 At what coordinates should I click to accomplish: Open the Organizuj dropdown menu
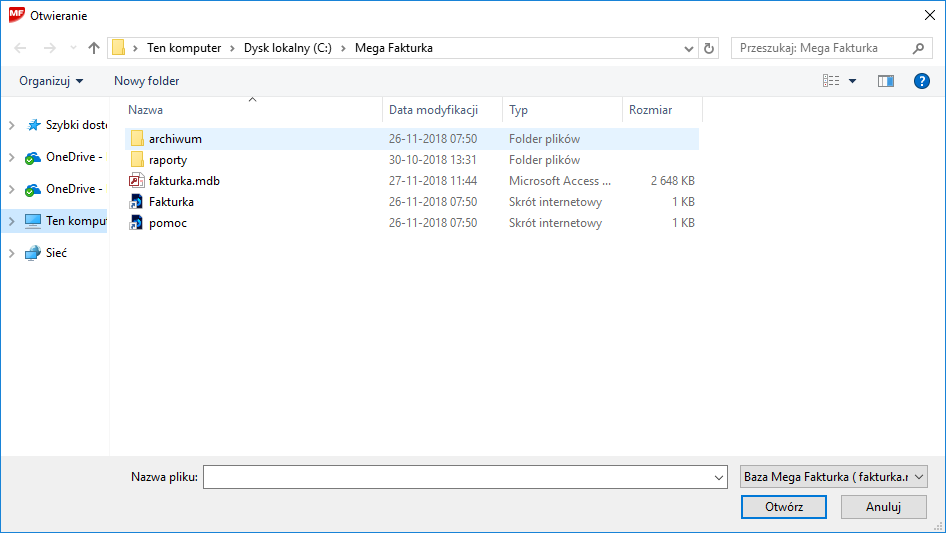[x=51, y=81]
